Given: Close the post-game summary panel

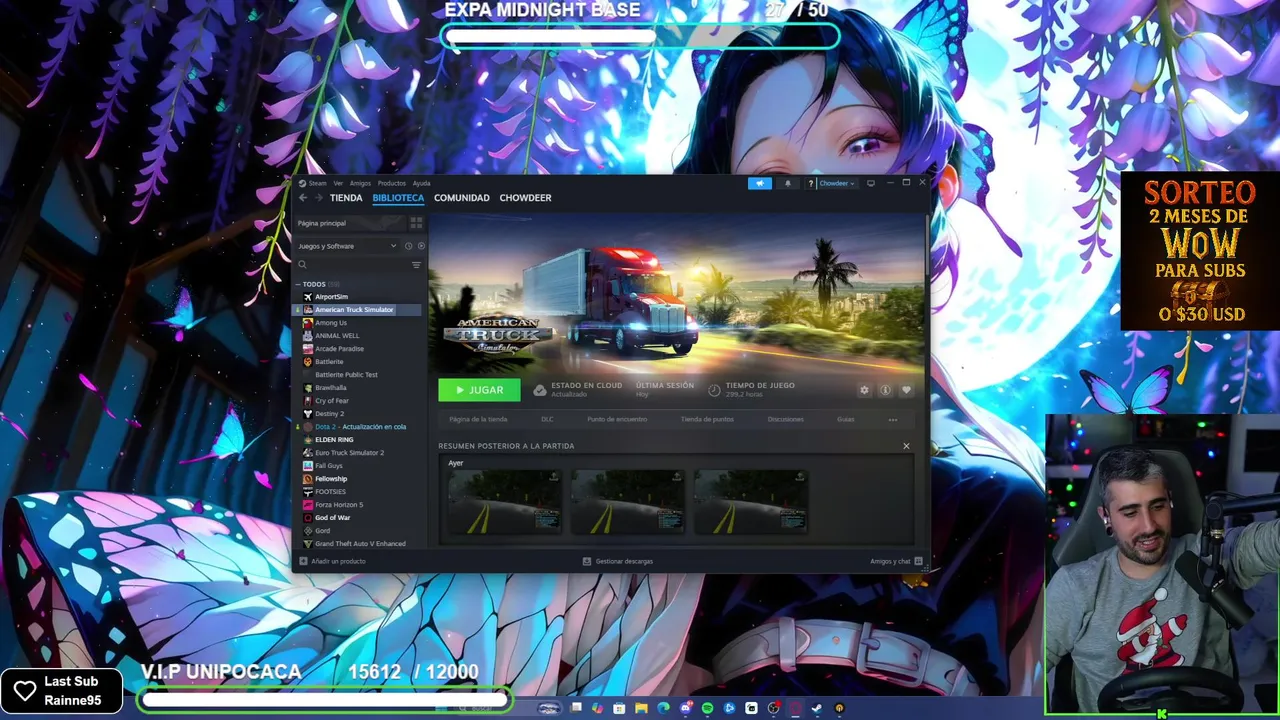Looking at the screenshot, I should coord(906,446).
